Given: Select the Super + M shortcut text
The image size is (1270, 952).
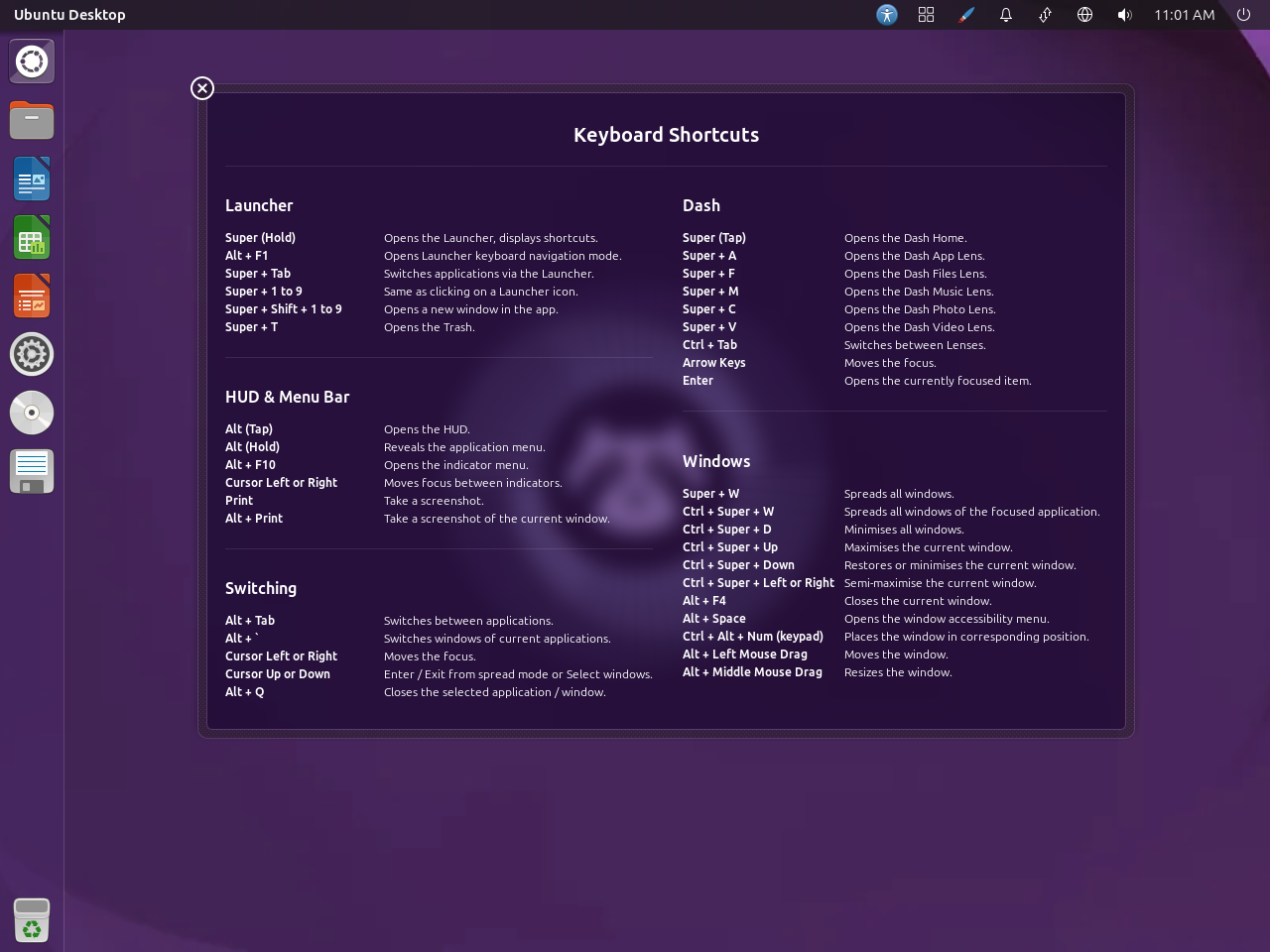Looking at the screenshot, I should pyautogui.click(x=710, y=292).
